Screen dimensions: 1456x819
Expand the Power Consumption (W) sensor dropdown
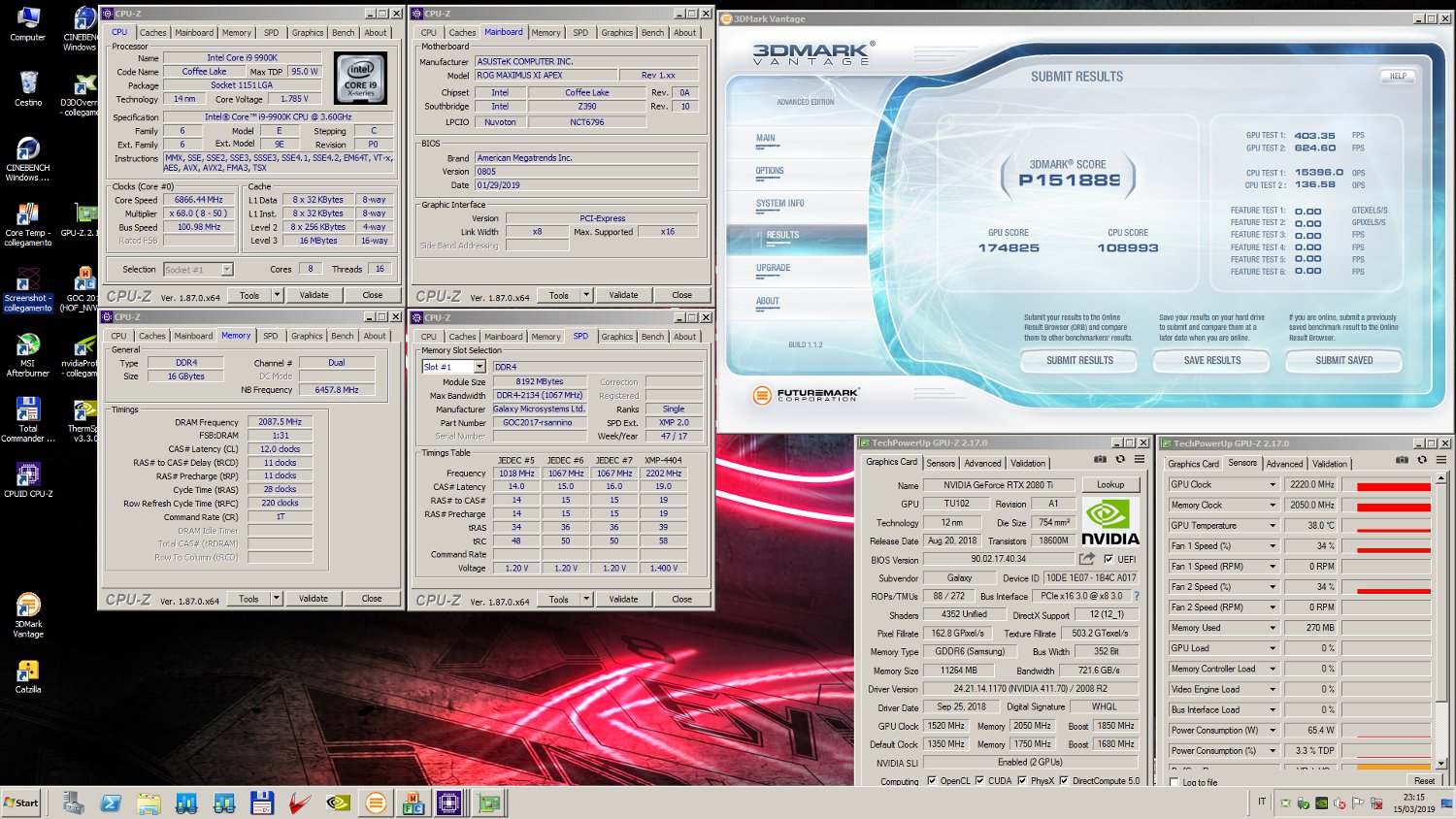1272,730
